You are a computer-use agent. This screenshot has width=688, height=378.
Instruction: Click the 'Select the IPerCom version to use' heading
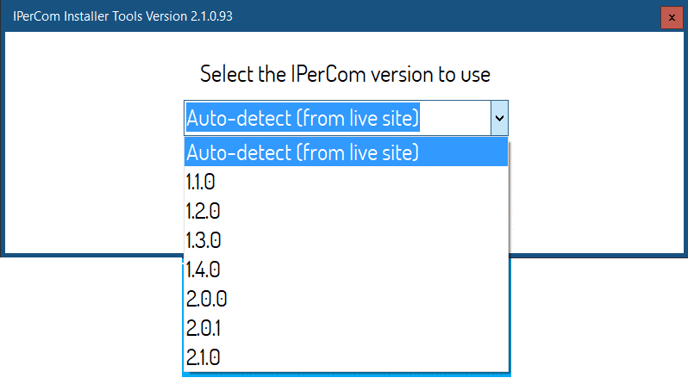pos(345,74)
